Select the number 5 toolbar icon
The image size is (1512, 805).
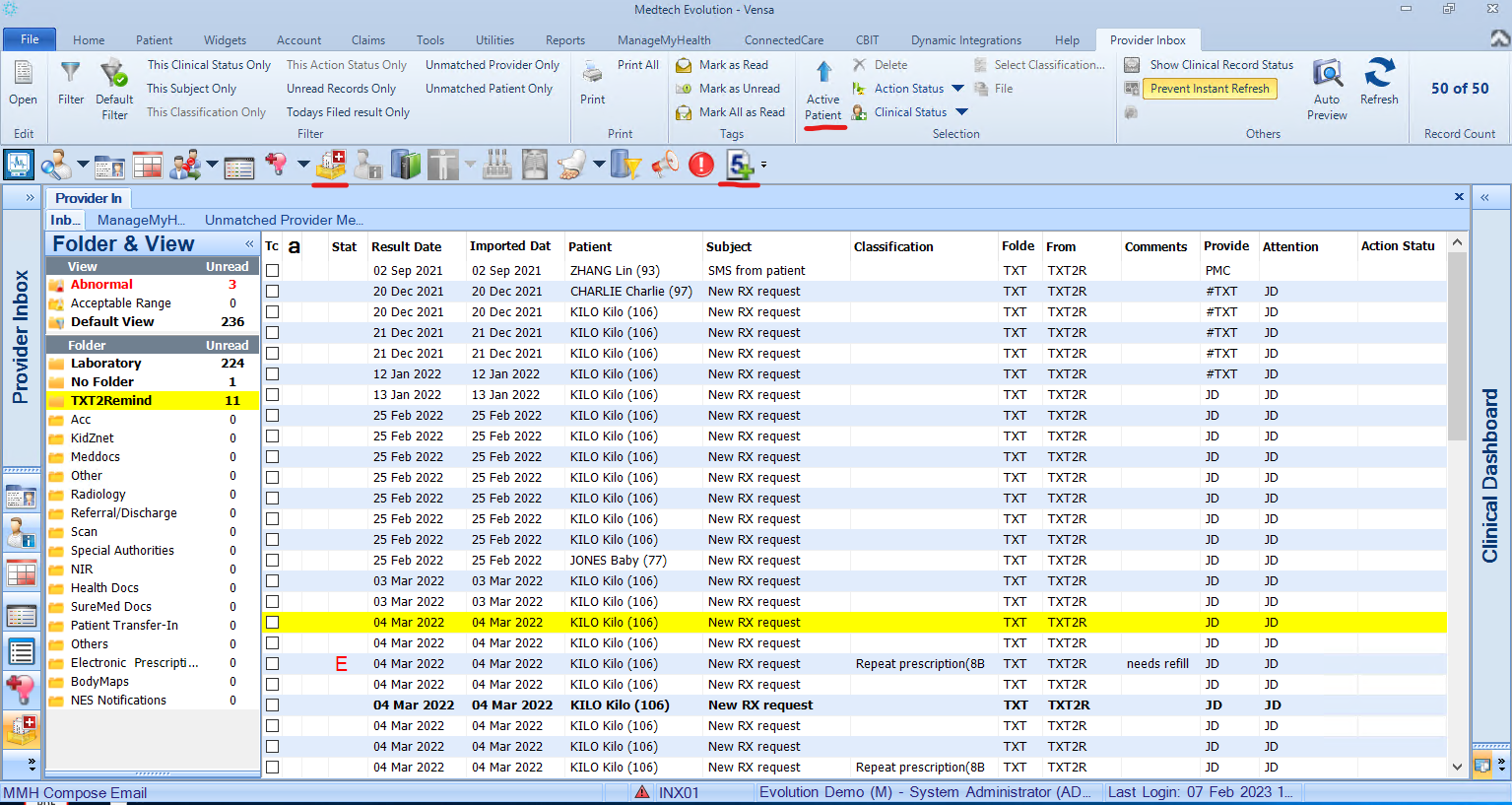pyautogui.click(x=740, y=164)
